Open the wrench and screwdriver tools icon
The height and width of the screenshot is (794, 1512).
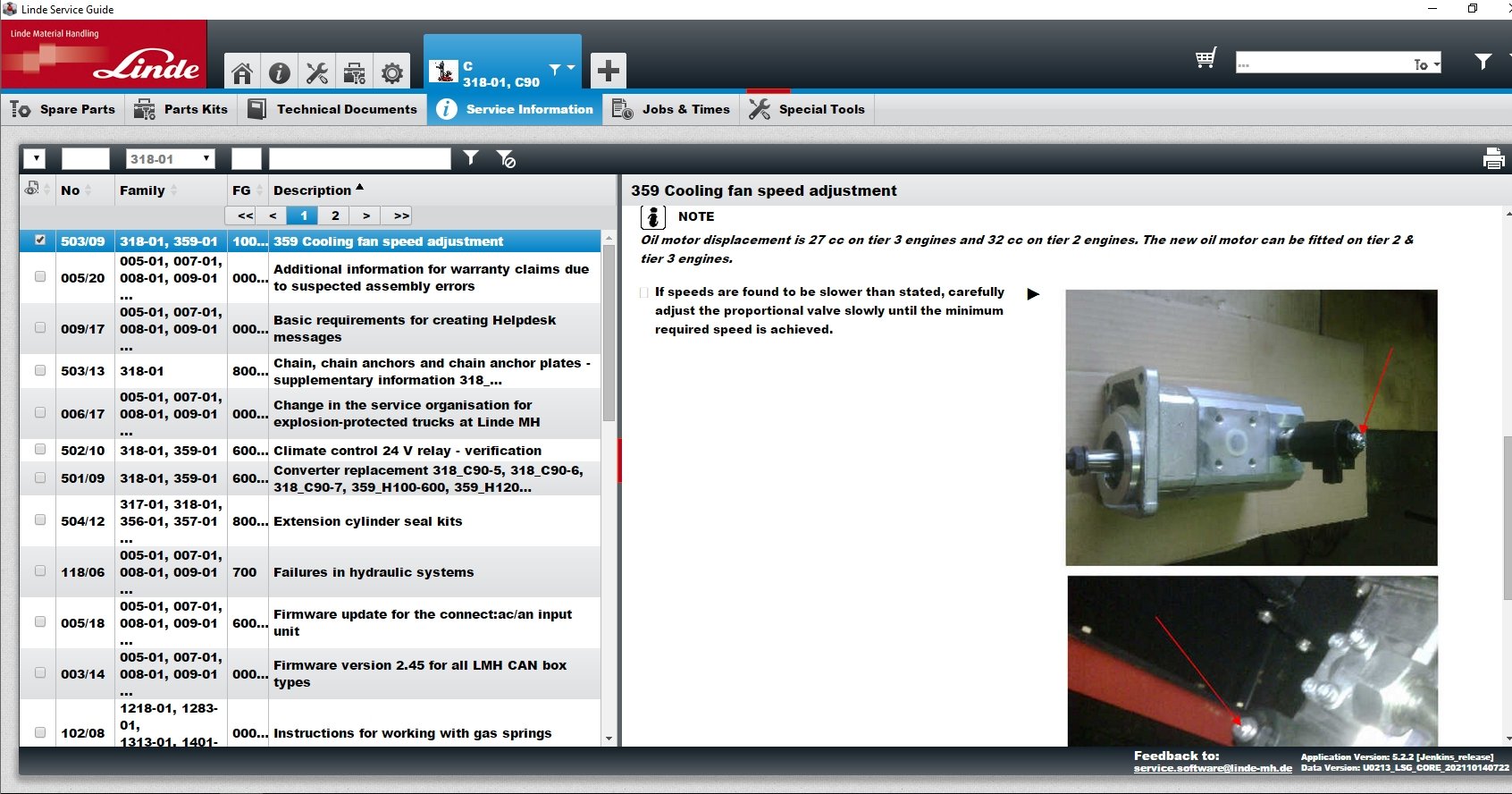click(316, 72)
